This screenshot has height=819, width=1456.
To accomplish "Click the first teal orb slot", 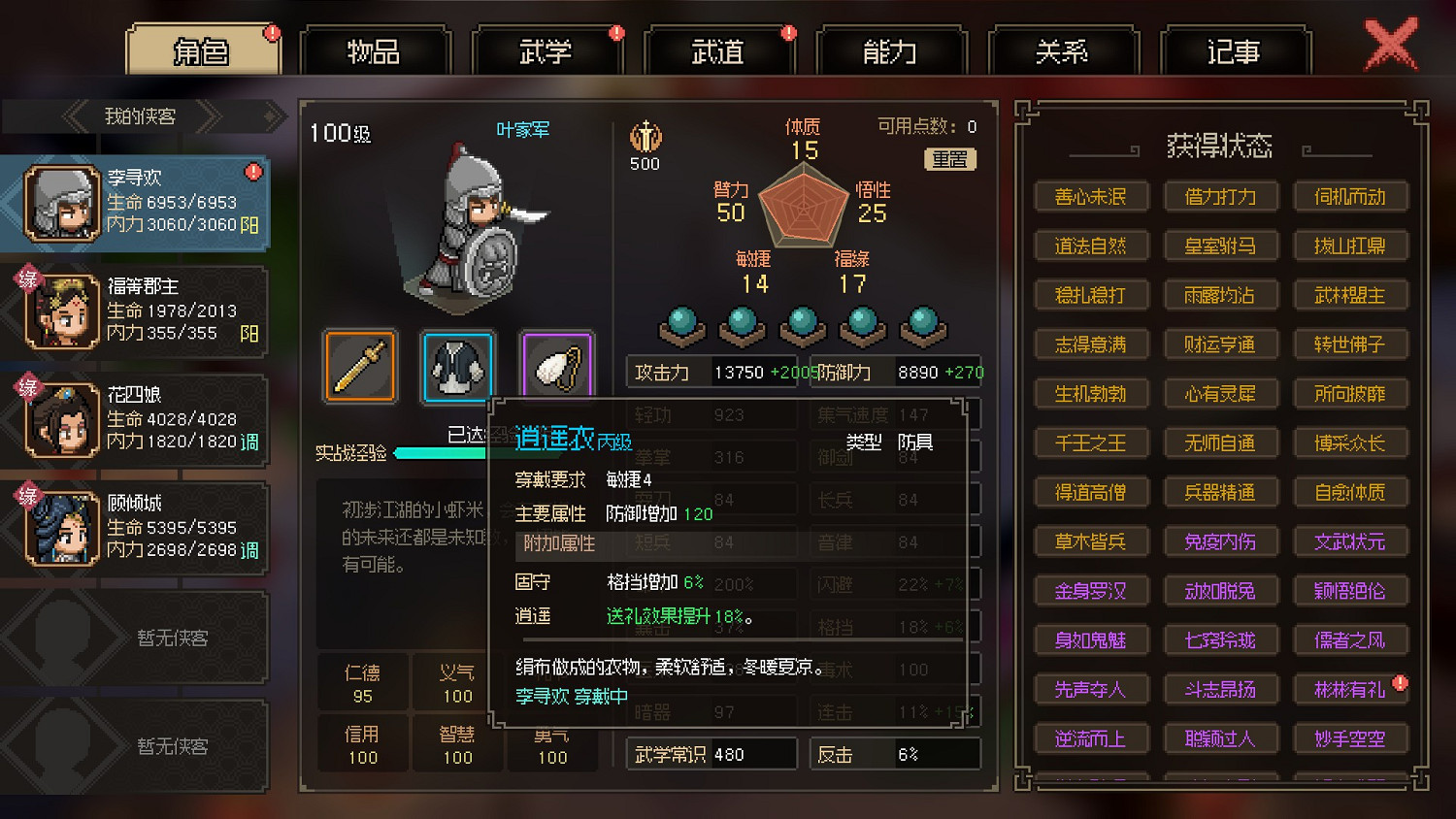I will pyautogui.click(x=682, y=326).
